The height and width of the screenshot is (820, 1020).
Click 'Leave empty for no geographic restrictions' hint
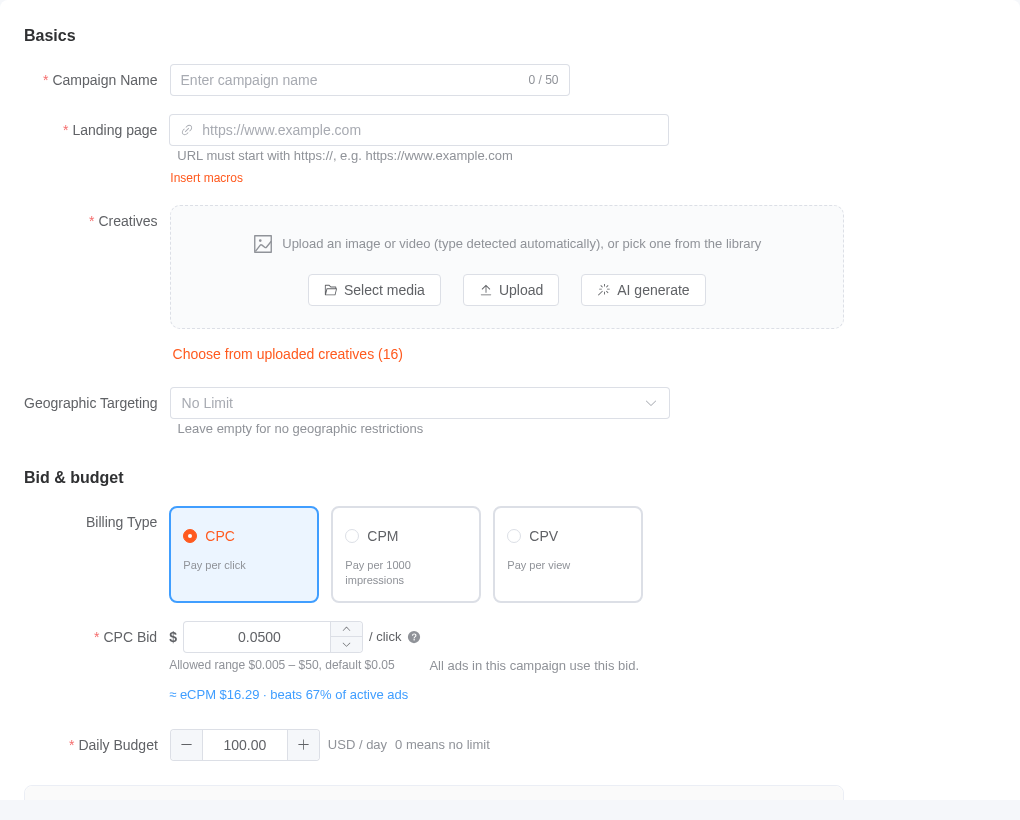click(x=300, y=429)
